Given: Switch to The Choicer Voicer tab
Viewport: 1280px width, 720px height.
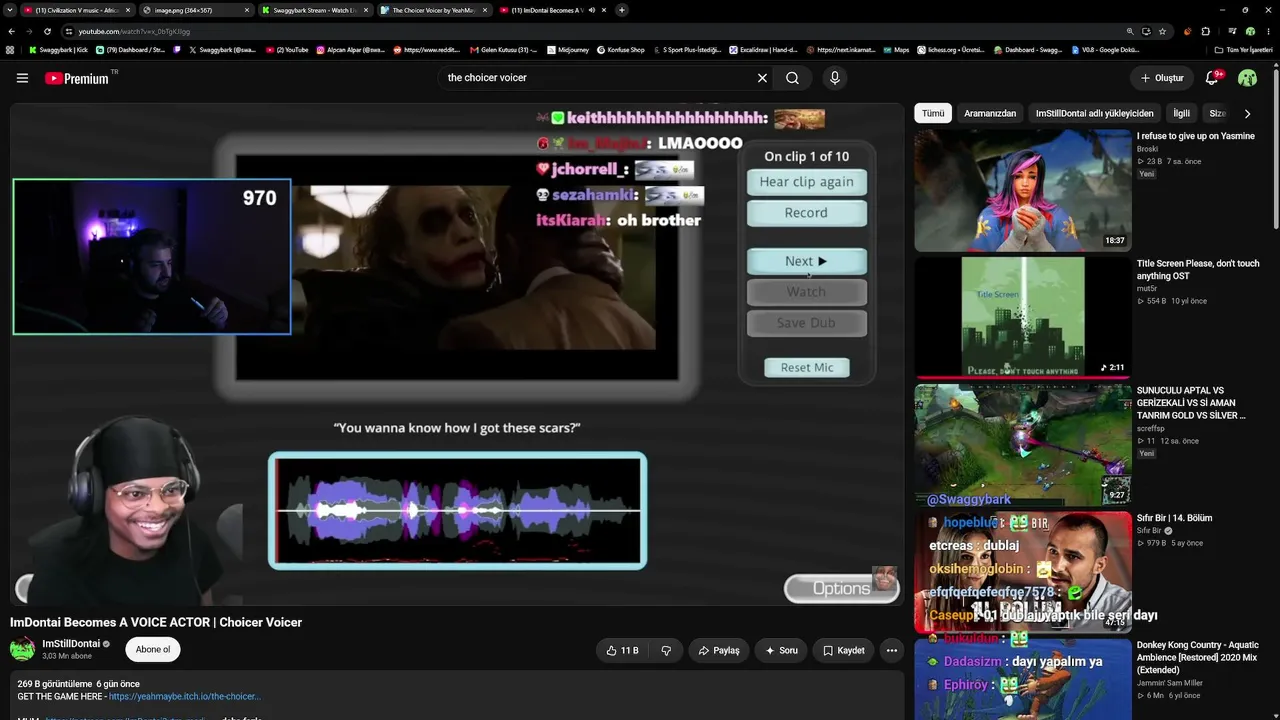Looking at the screenshot, I should 433,10.
